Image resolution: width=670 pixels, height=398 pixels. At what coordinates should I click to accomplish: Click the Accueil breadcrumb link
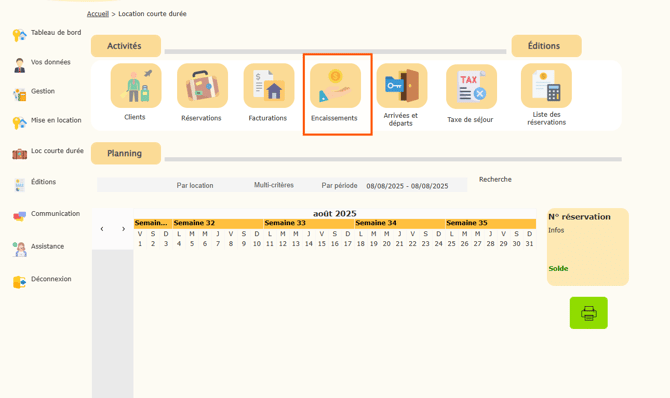click(98, 14)
